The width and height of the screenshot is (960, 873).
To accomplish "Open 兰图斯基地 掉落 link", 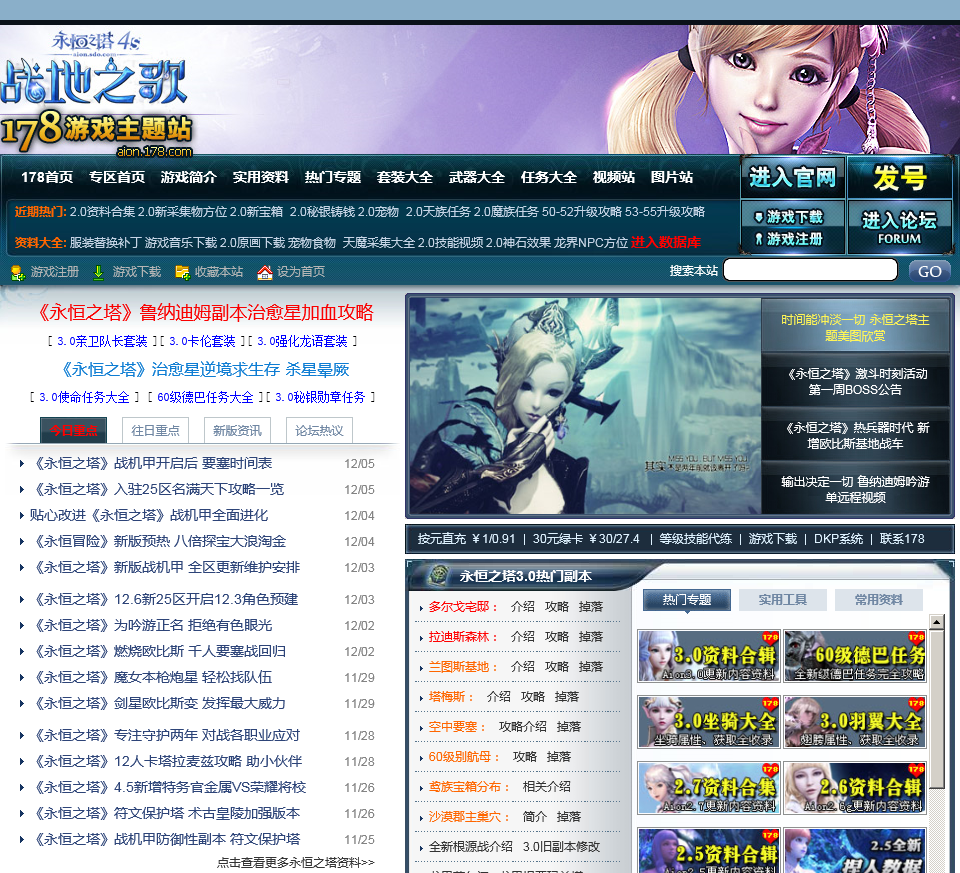I will [x=591, y=667].
